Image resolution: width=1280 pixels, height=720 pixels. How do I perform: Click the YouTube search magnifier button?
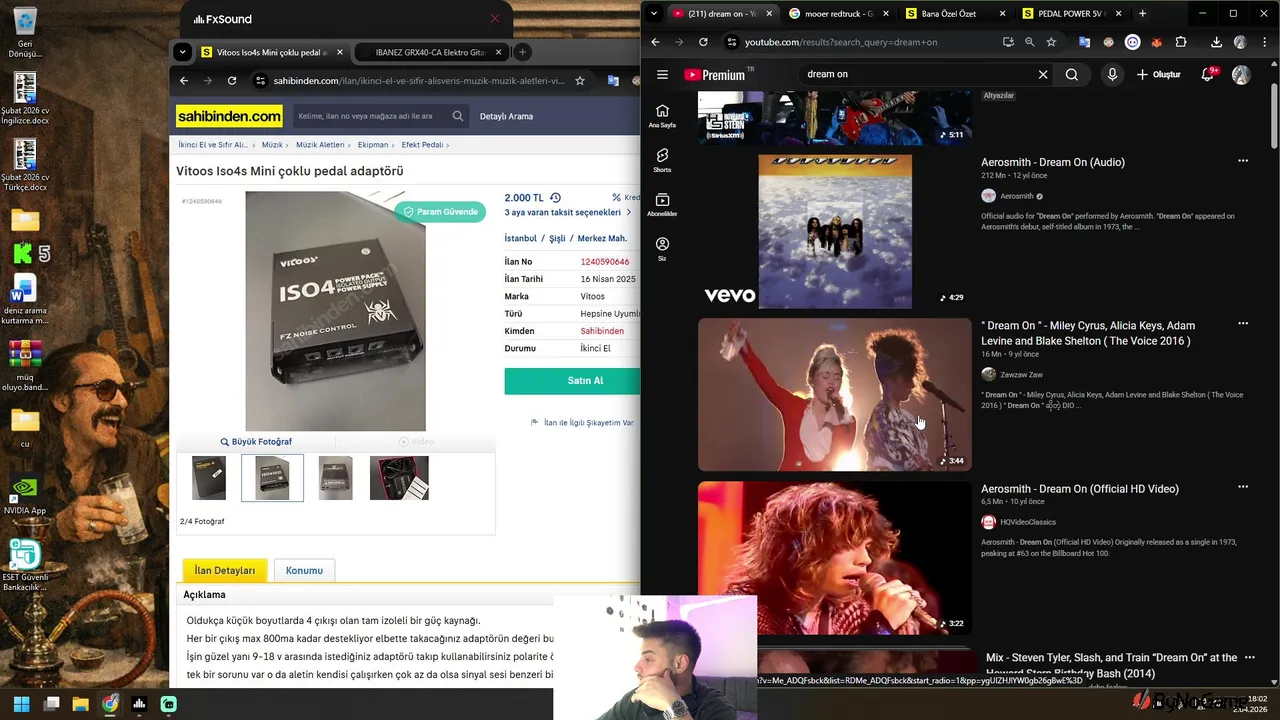click(x=1072, y=74)
